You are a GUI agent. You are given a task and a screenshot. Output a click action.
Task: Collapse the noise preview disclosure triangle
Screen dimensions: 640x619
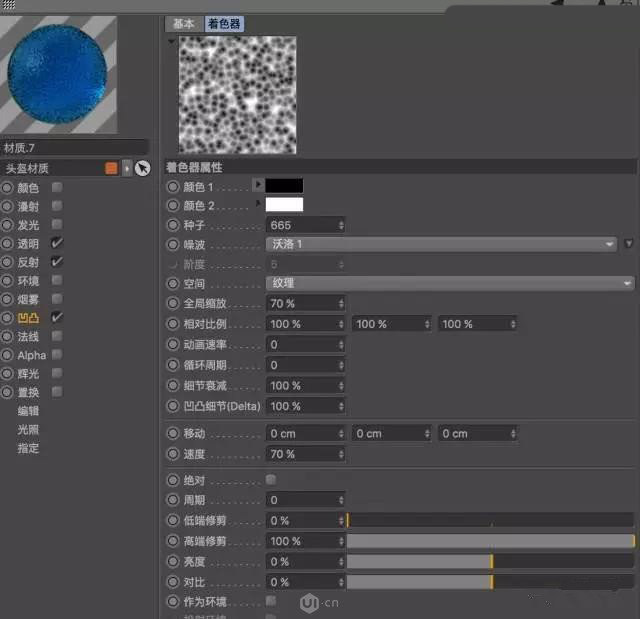[171, 41]
